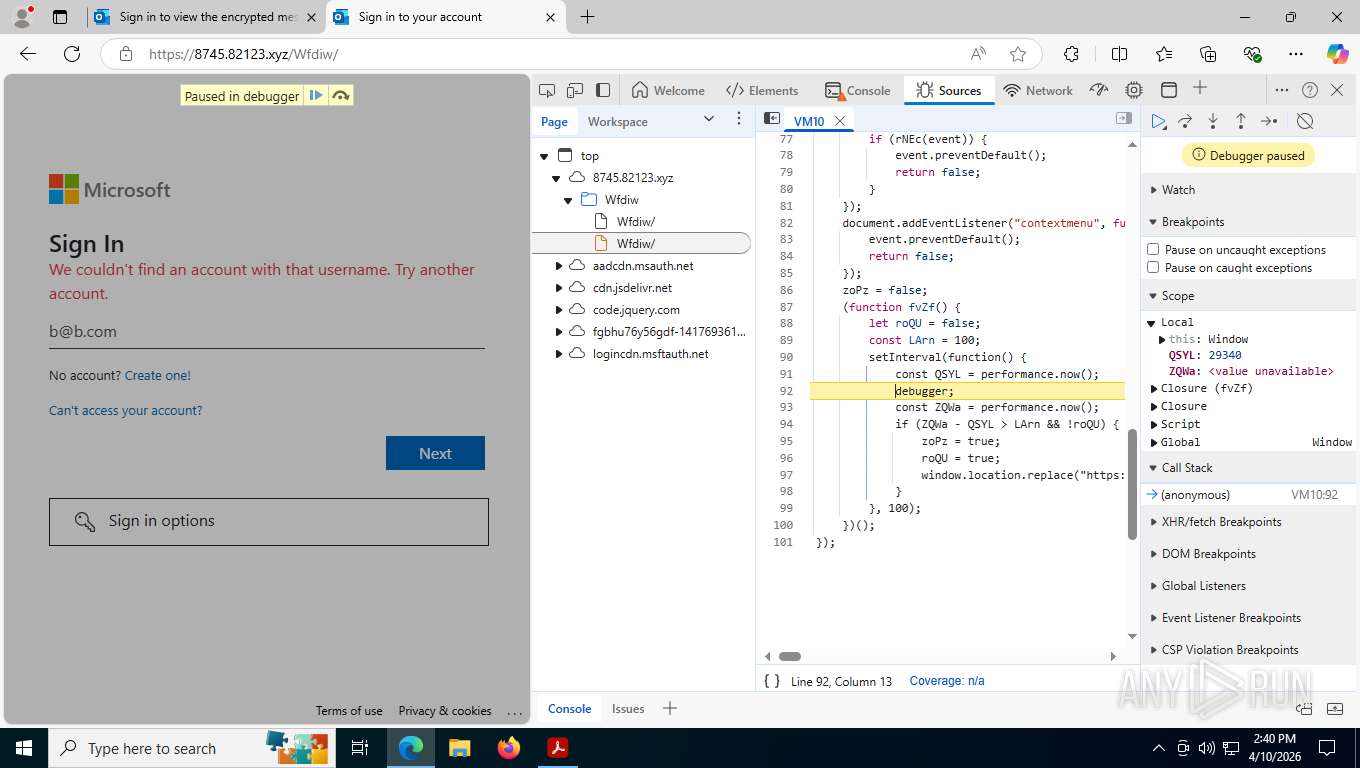The width and height of the screenshot is (1360, 768).
Task: Open Can't access your account link
Action: [126, 410]
